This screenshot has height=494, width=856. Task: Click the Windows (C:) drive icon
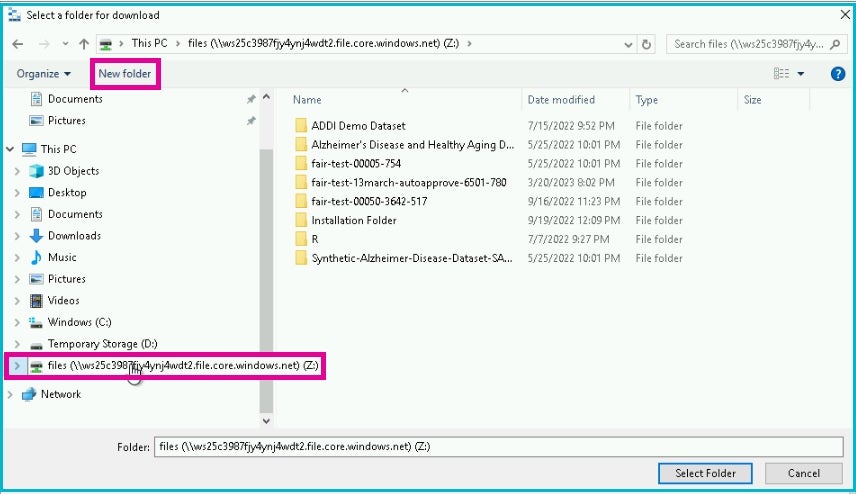coord(36,323)
